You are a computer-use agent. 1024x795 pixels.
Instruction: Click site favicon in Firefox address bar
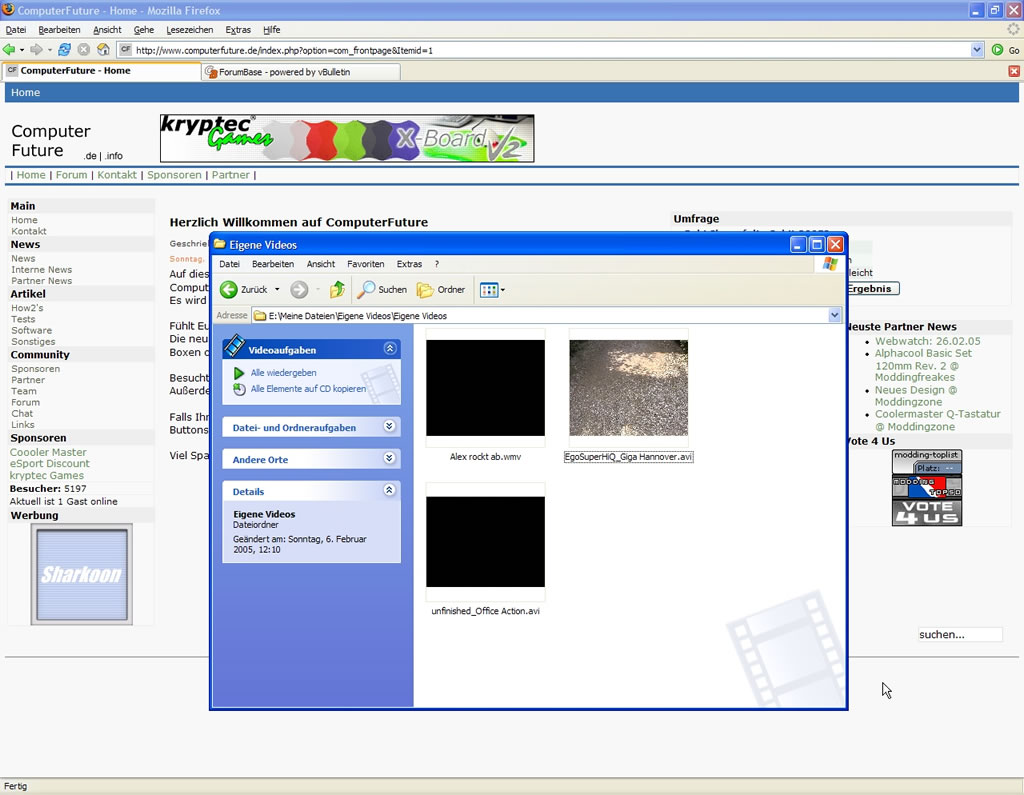125,50
